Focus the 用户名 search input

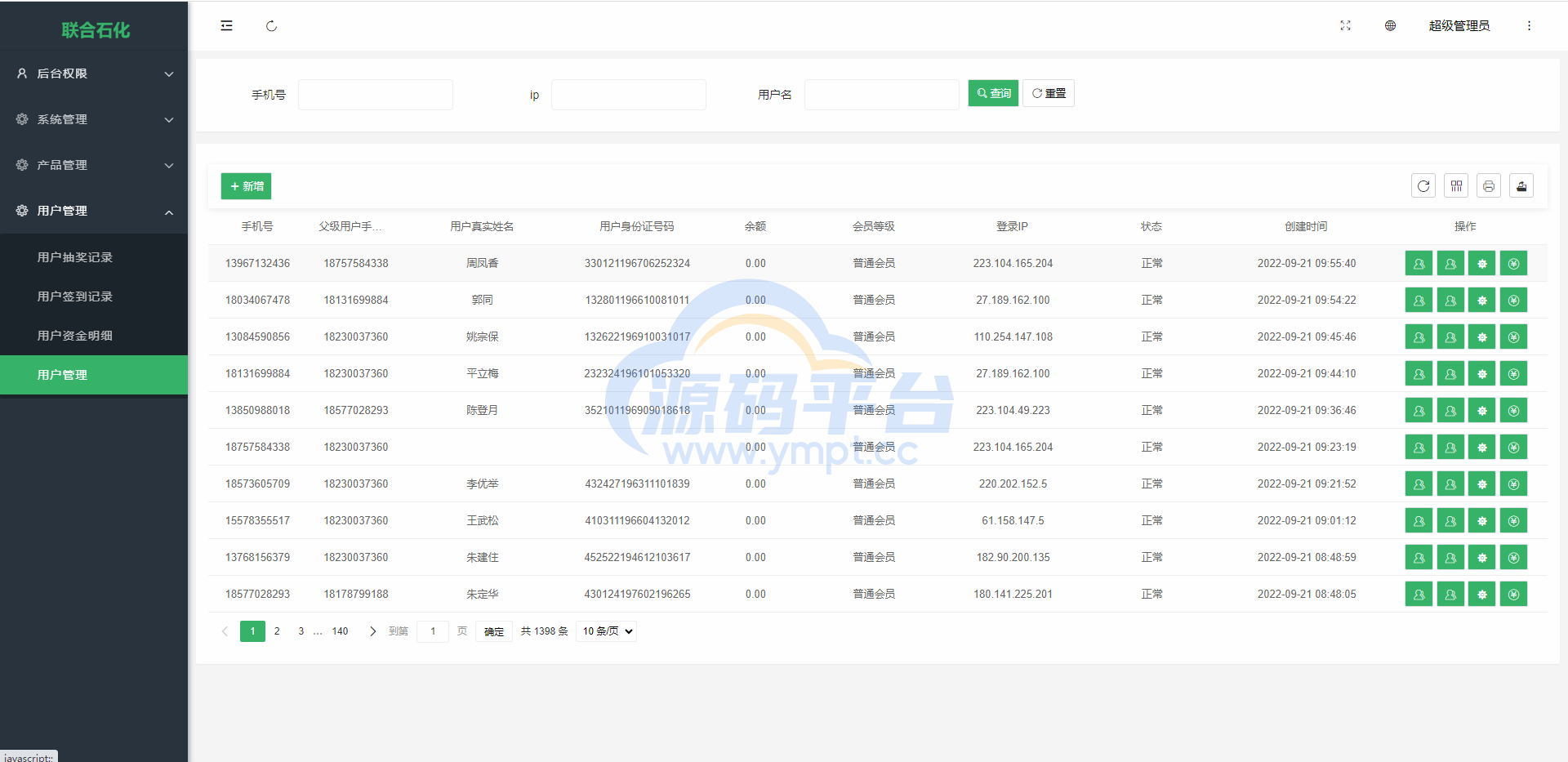pos(882,95)
